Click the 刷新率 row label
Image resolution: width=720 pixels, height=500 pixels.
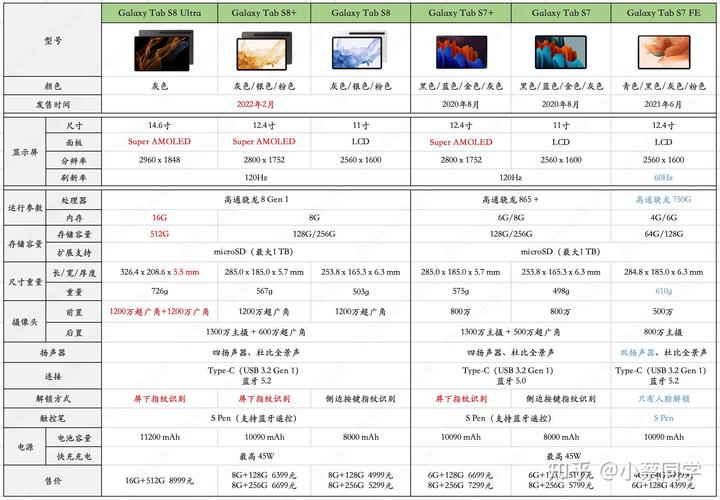pos(73,178)
